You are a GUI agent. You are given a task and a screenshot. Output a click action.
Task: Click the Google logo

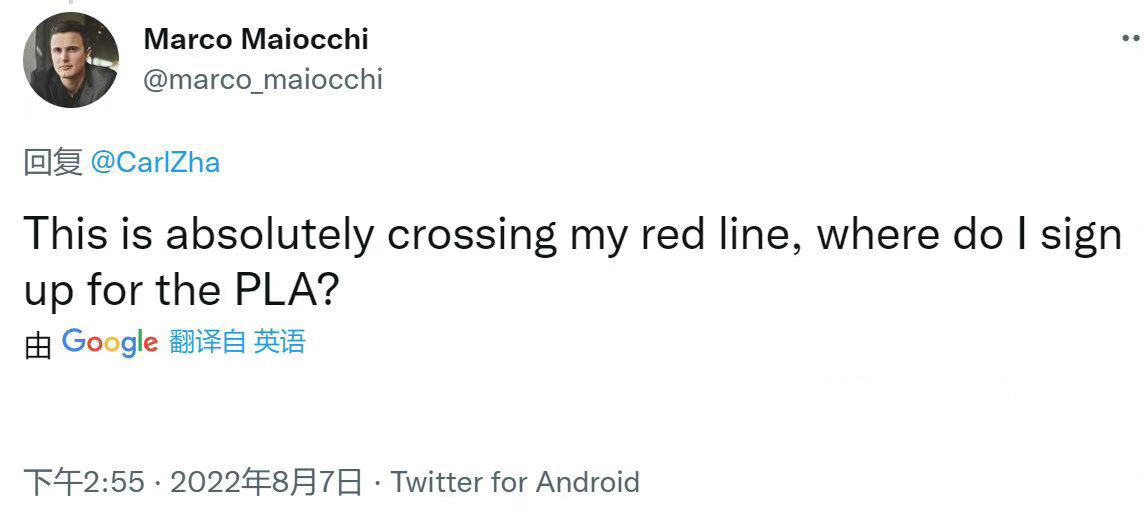tap(110, 343)
